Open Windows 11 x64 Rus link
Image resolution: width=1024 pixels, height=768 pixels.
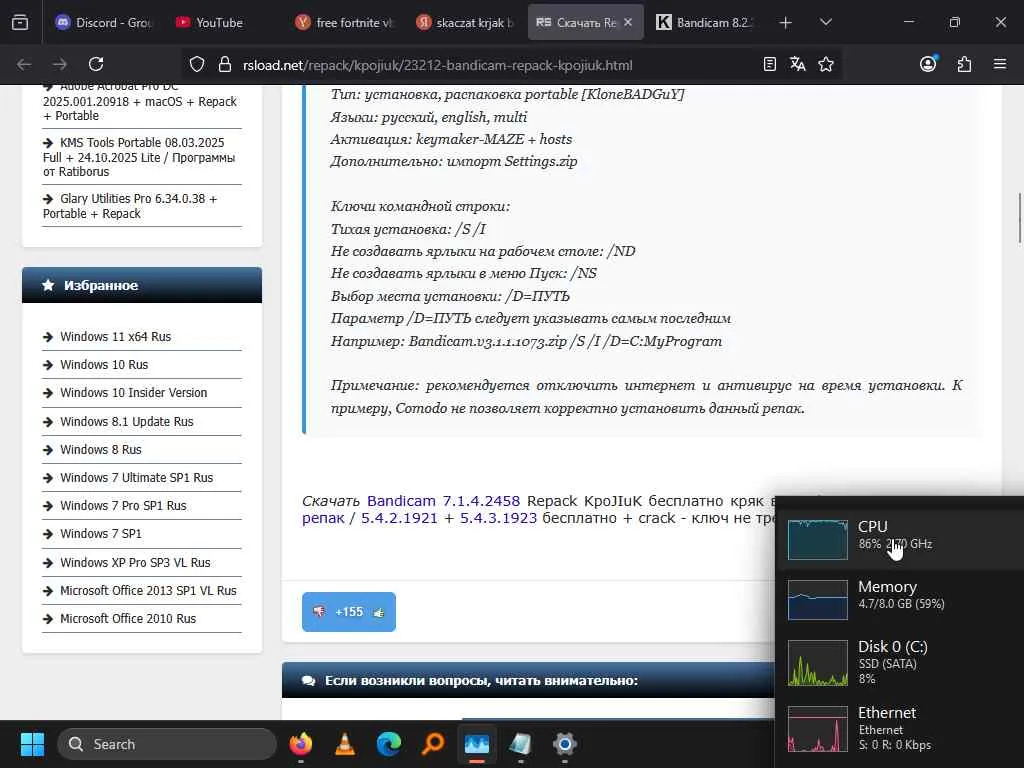click(x=116, y=336)
